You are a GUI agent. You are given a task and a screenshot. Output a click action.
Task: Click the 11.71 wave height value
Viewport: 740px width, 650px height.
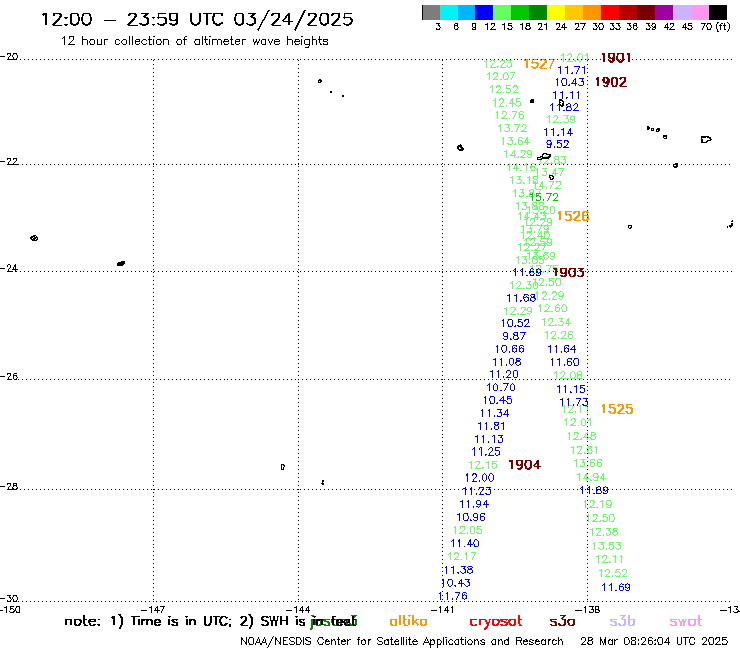pyautogui.click(x=572, y=70)
